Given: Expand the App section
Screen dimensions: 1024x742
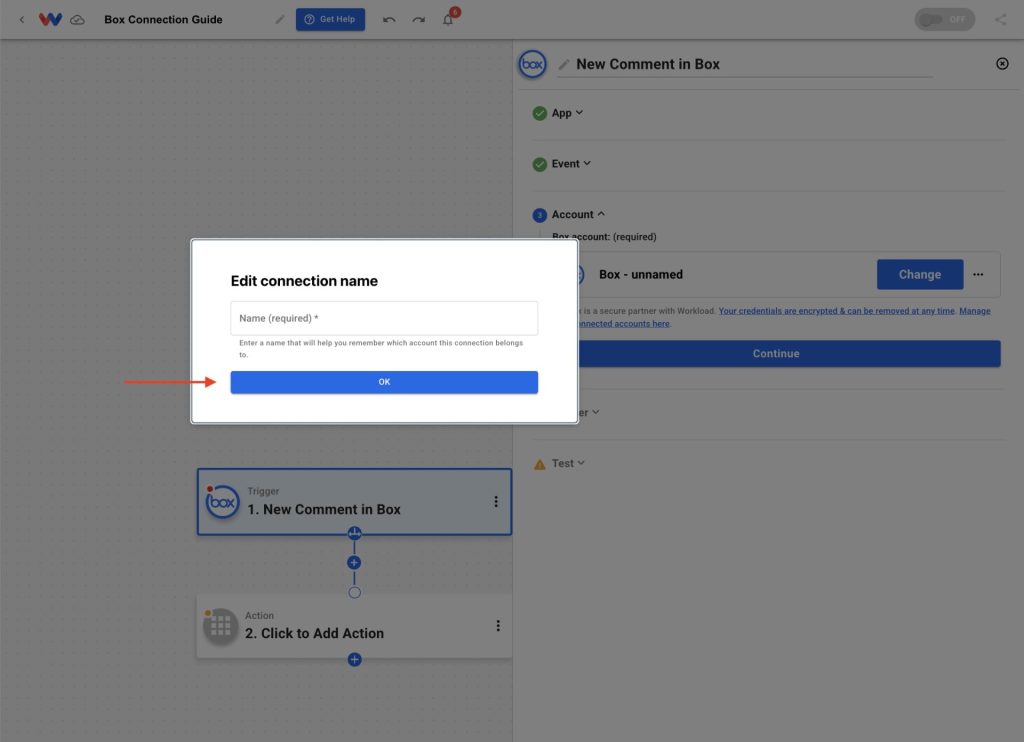Looking at the screenshot, I should 567,113.
